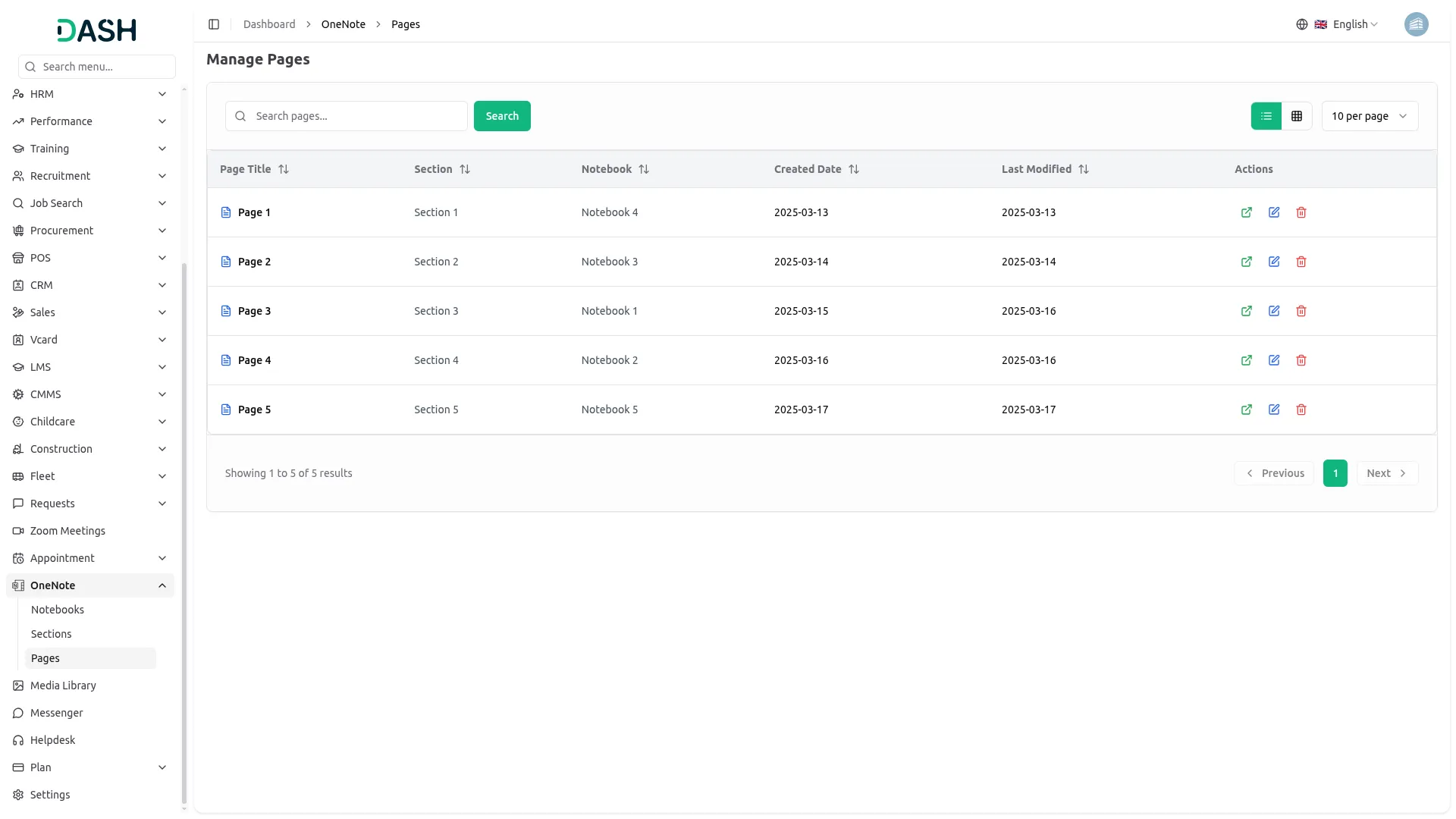Open Page 5 using external link icon
This screenshot has width=1456, height=819.
[x=1246, y=409]
